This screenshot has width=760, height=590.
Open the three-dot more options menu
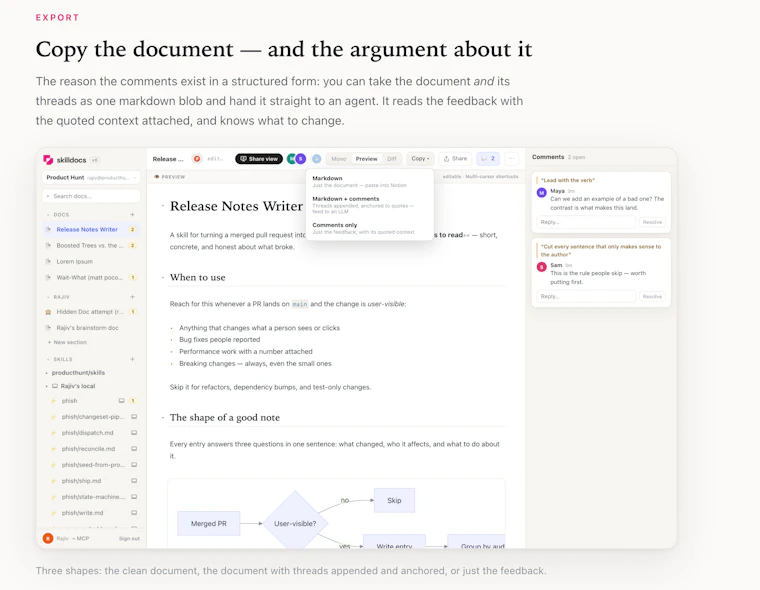511,159
